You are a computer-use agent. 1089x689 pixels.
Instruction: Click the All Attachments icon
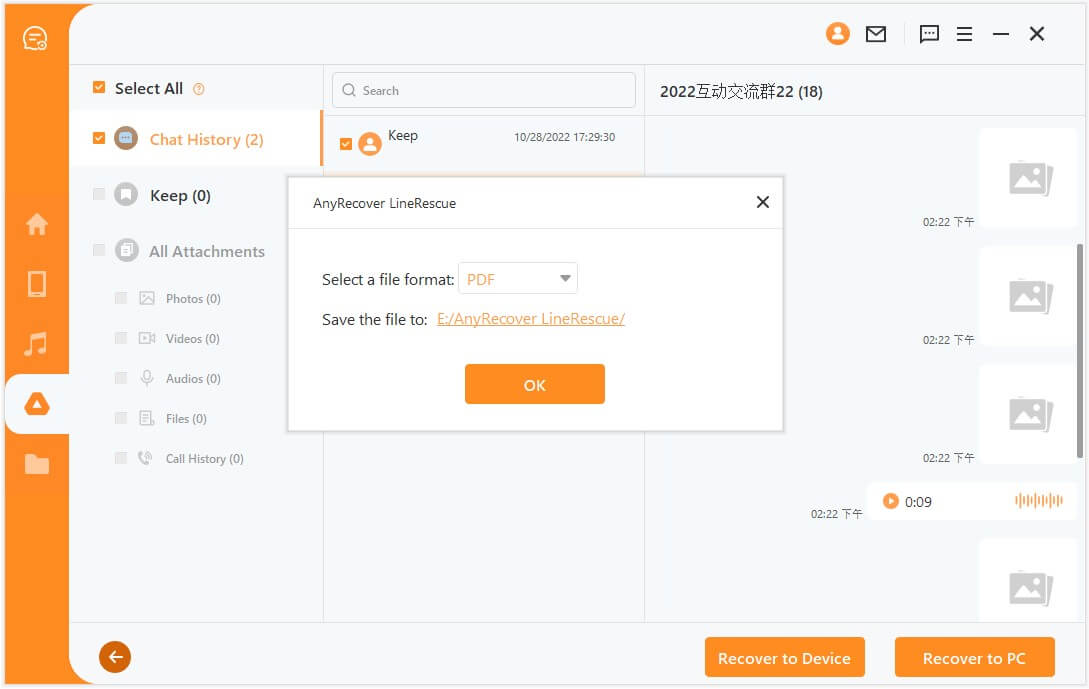(126, 250)
